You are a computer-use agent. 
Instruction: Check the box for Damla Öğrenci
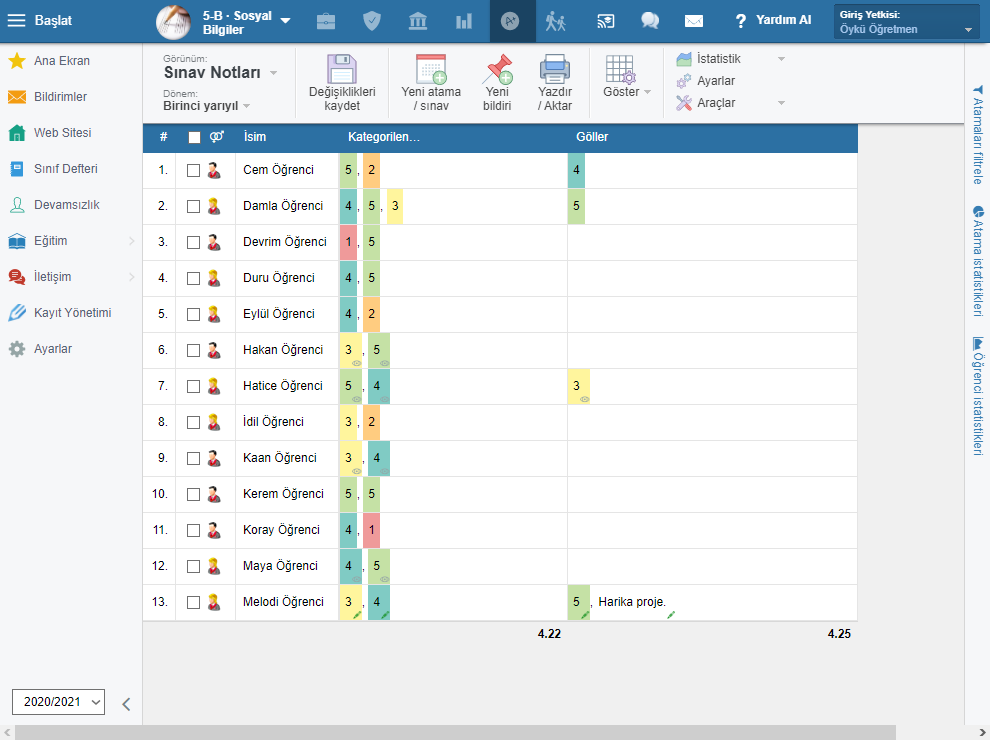[194, 206]
